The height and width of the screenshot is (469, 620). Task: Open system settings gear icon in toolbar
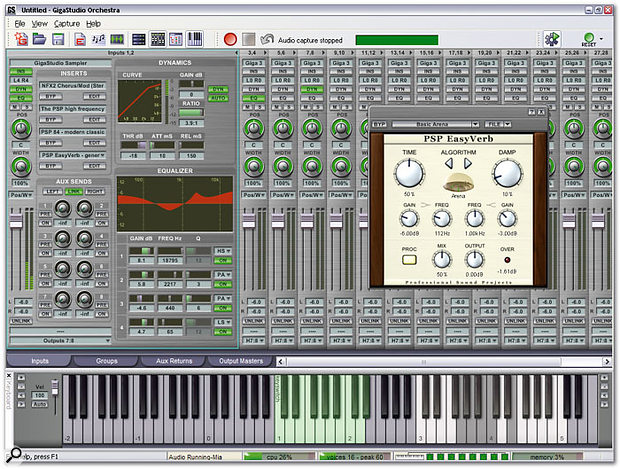[551, 39]
